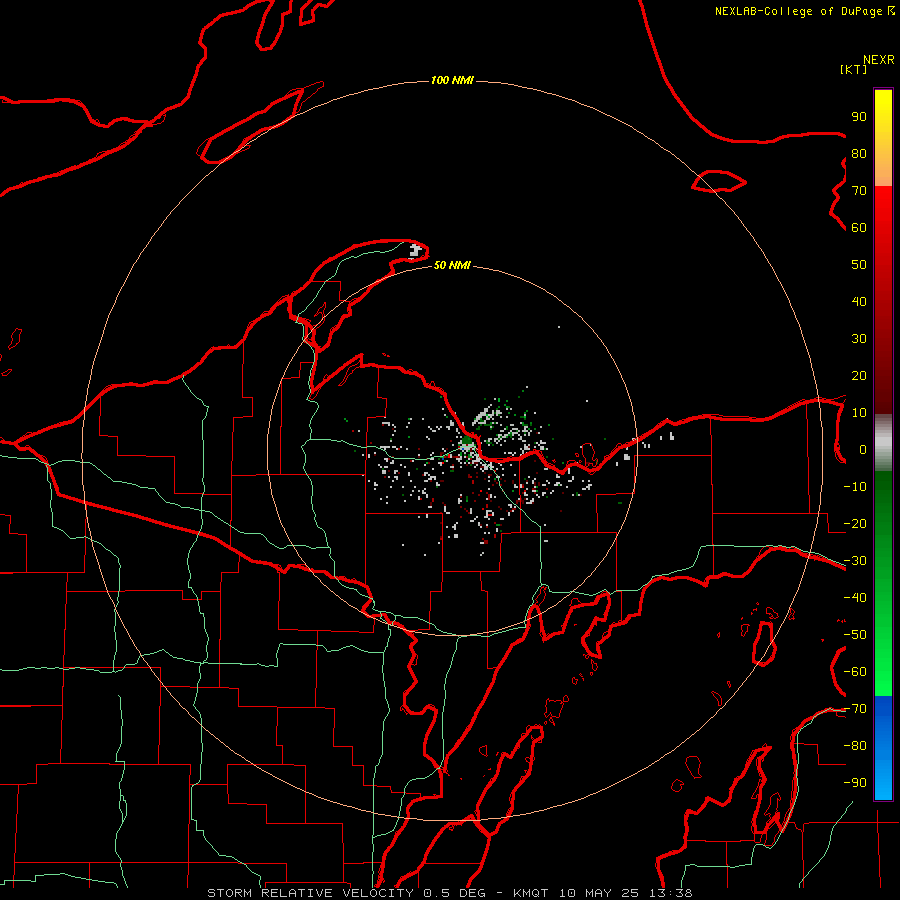The width and height of the screenshot is (900, 900).
Task: Click the [KT] units label
Action: pos(854,69)
